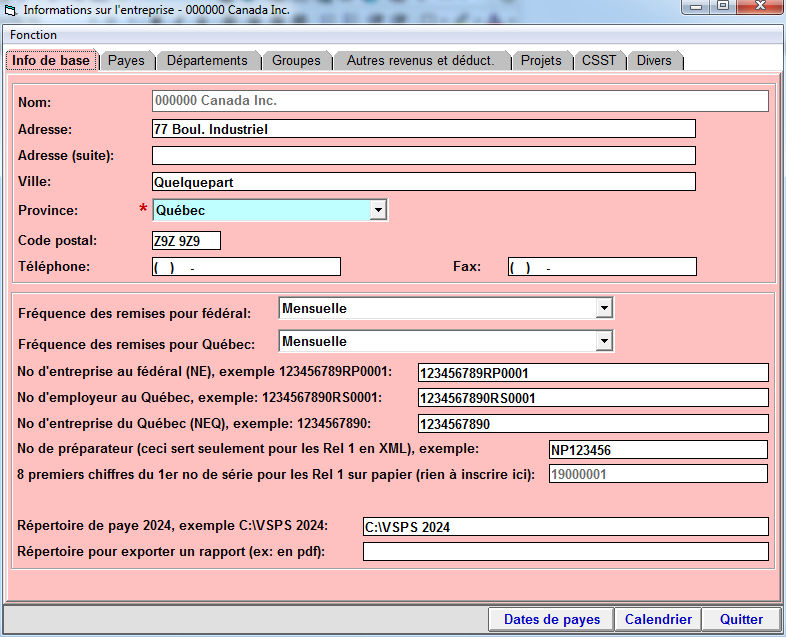Open Québec remittance frequency dropdown
786x637 pixels.
point(603,342)
